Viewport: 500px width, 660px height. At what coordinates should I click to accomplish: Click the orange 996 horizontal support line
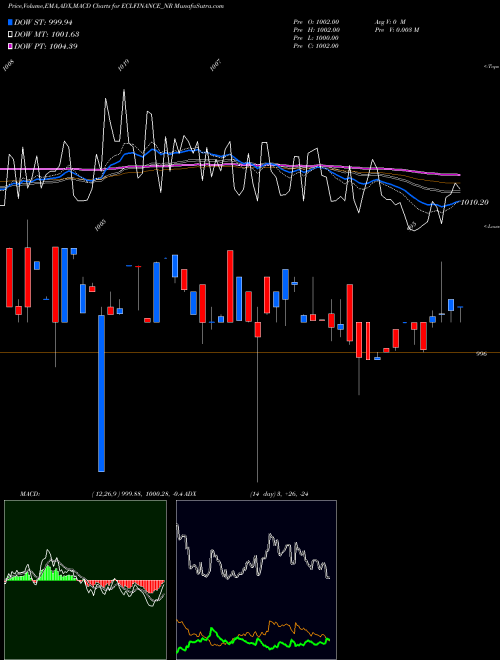pyautogui.click(x=250, y=352)
